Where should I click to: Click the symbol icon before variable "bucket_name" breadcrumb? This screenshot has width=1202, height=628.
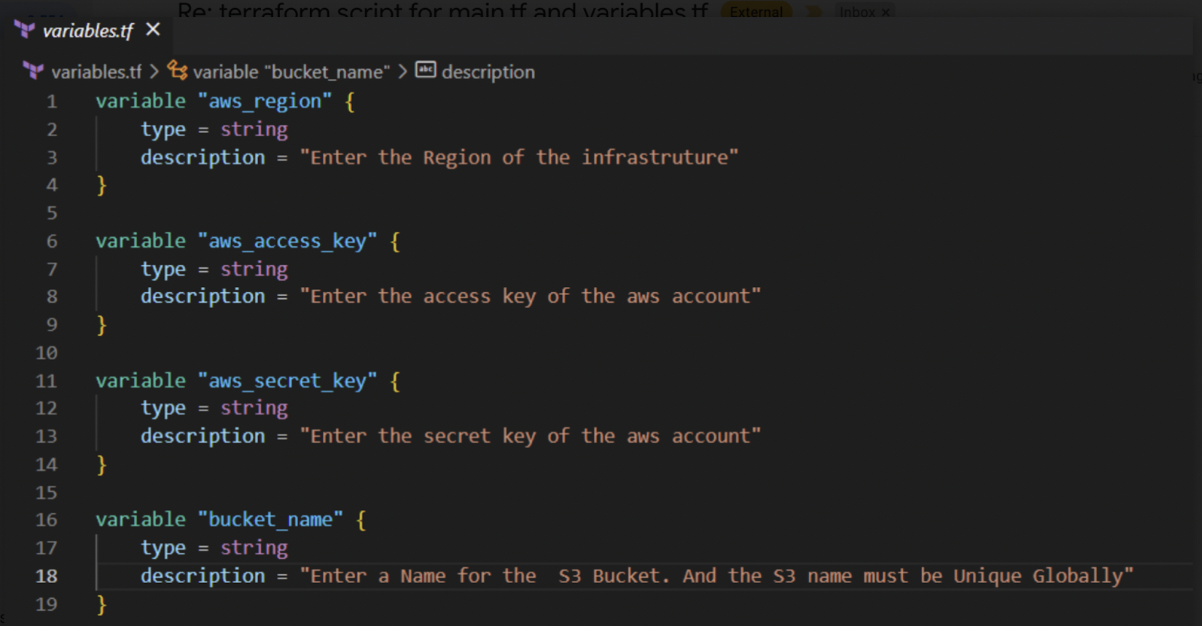pyautogui.click(x=178, y=71)
